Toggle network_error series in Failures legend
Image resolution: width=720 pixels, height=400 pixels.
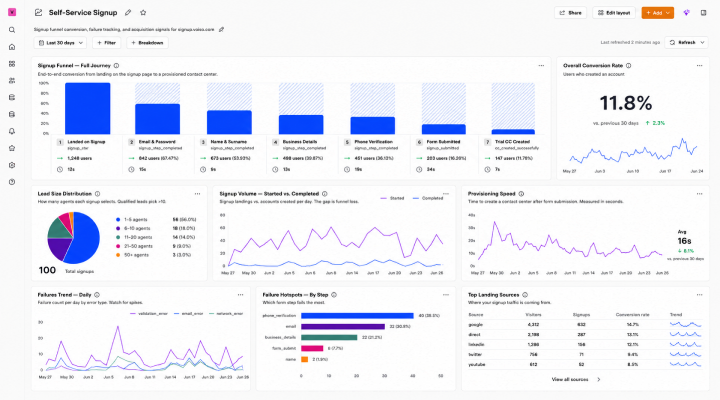(226, 314)
